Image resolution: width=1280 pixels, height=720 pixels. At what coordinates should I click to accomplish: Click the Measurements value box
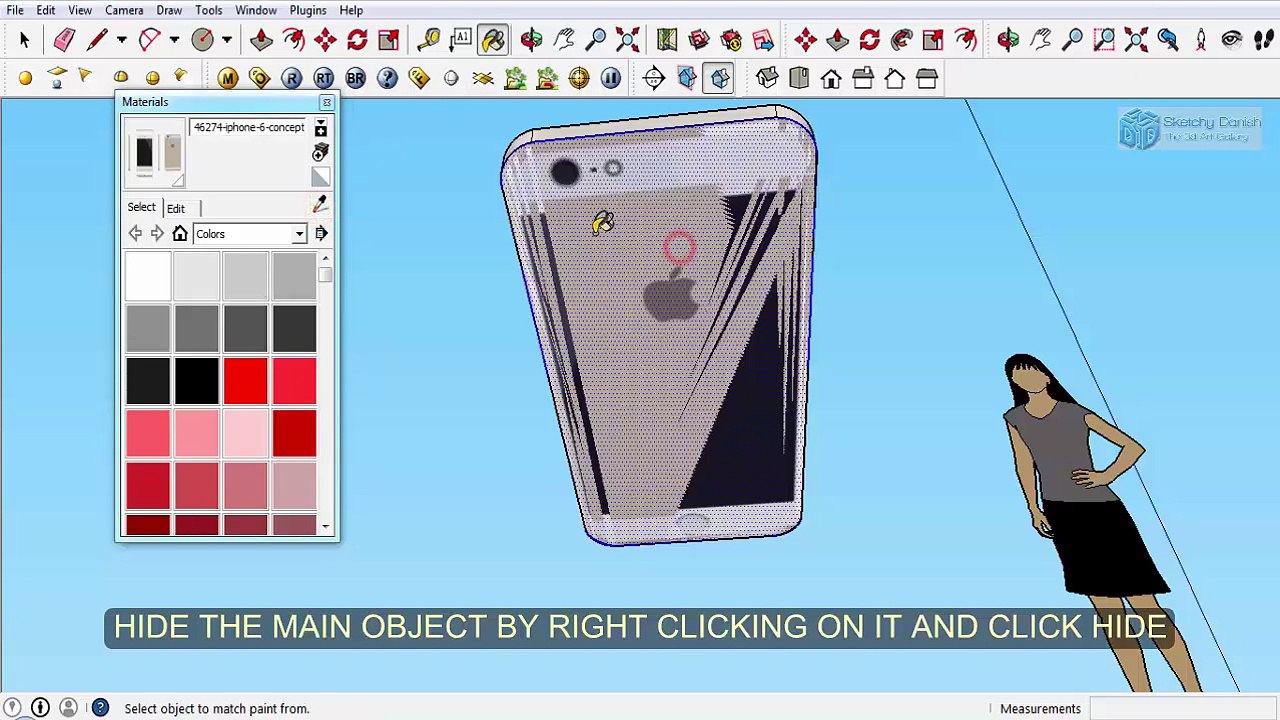click(x=1183, y=709)
